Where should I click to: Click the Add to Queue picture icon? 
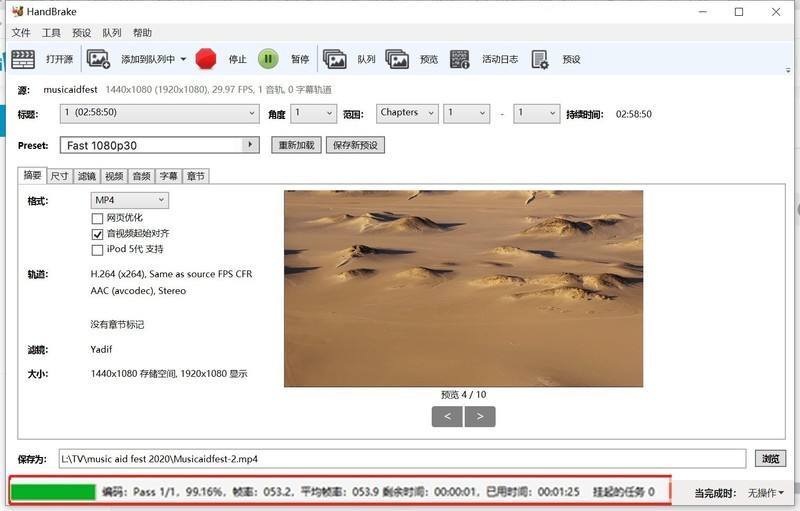98,59
